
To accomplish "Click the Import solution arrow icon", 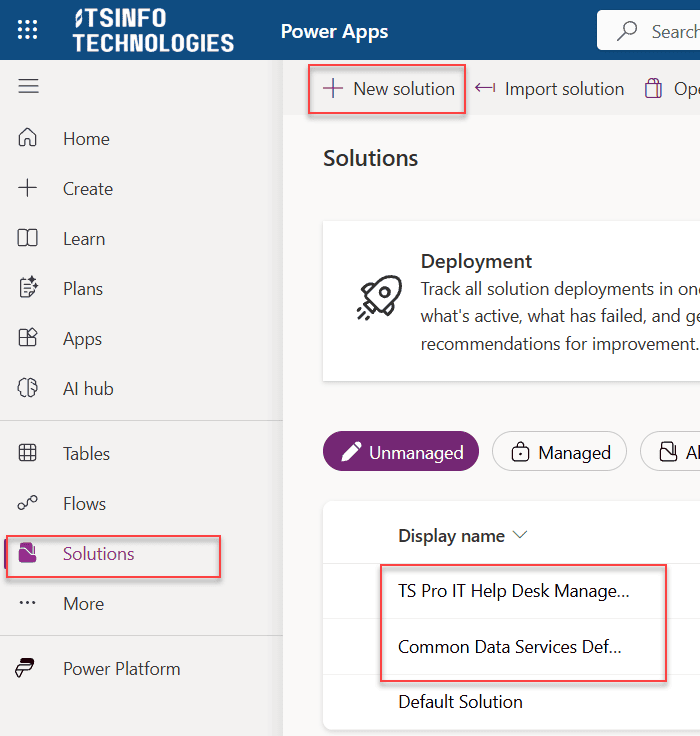I will (485, 88).
